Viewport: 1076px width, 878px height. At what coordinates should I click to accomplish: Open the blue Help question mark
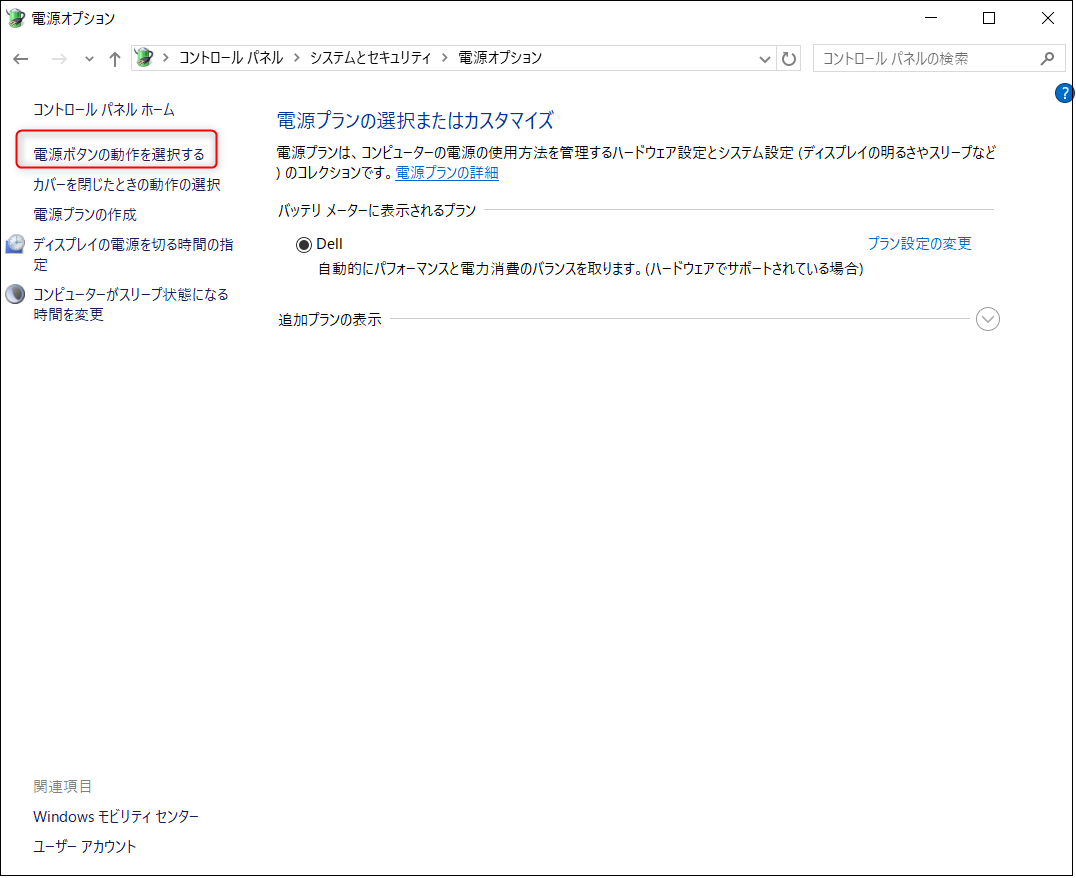(1064, 92)
